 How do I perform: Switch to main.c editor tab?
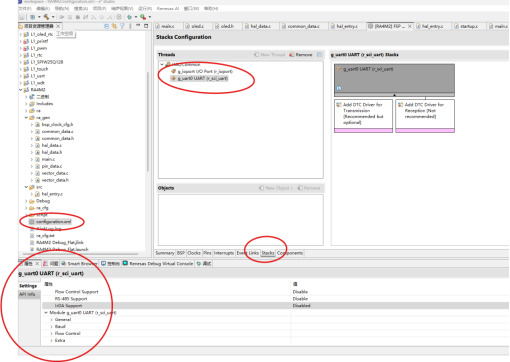click(168, 26)
